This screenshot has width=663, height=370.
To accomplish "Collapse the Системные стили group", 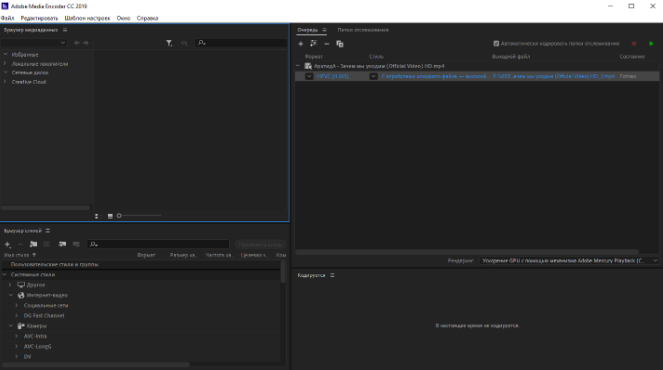I will click(x=5, y=275).
